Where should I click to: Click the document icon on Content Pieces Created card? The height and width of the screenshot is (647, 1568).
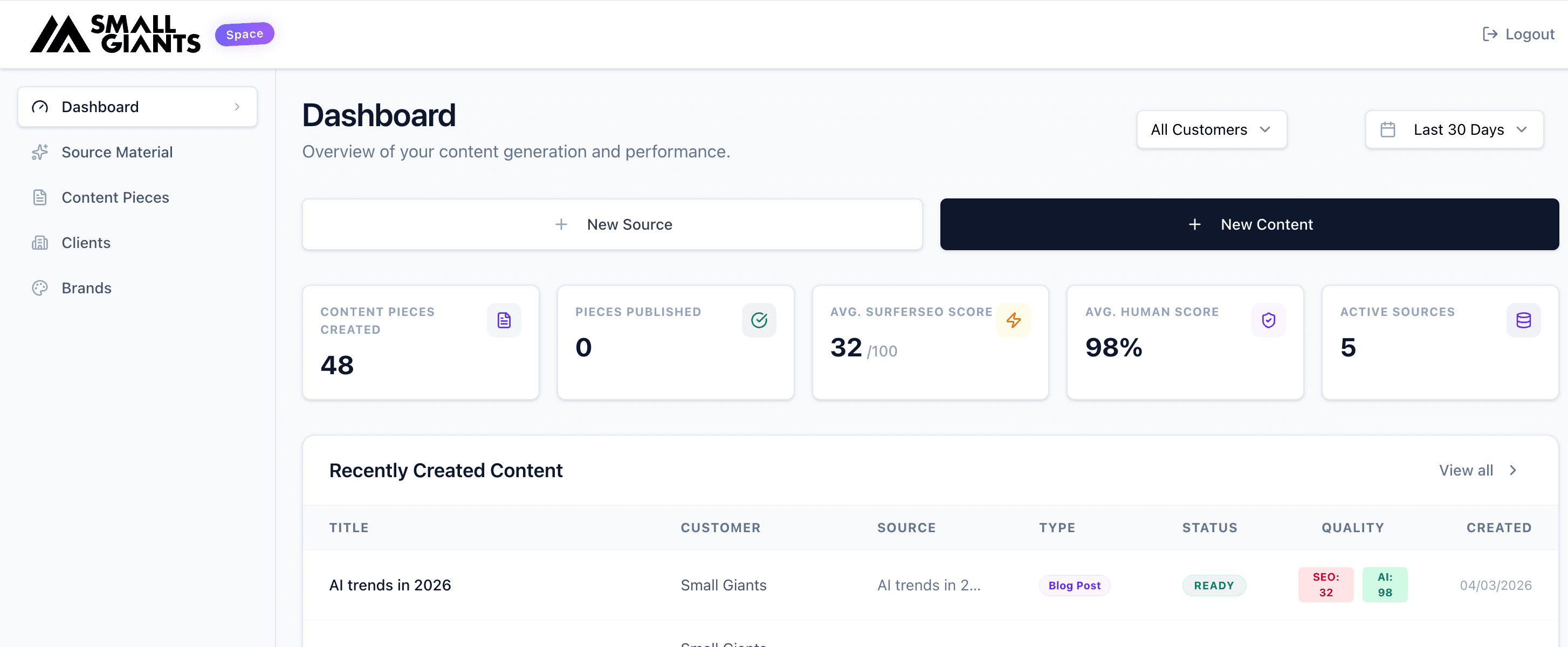click(x=504, y=320)
